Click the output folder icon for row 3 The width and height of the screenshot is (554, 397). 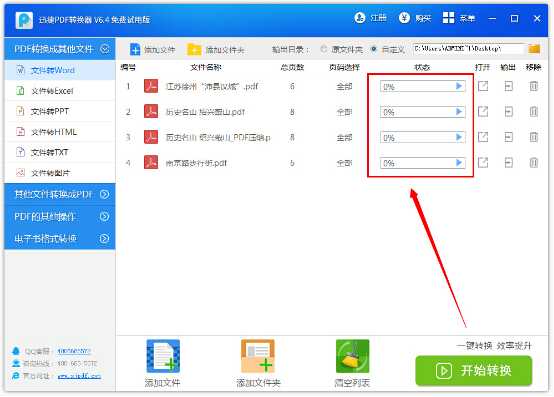point(508,137)
